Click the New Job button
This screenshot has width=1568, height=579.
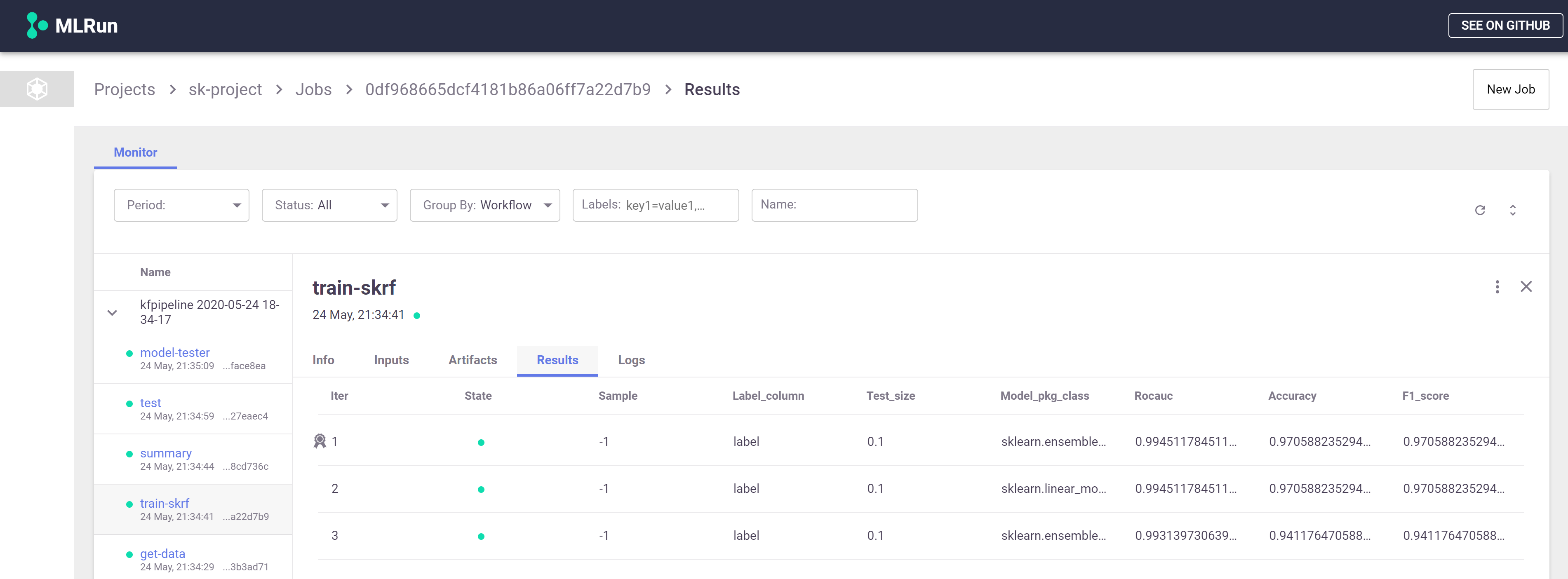click(1510, 89)
